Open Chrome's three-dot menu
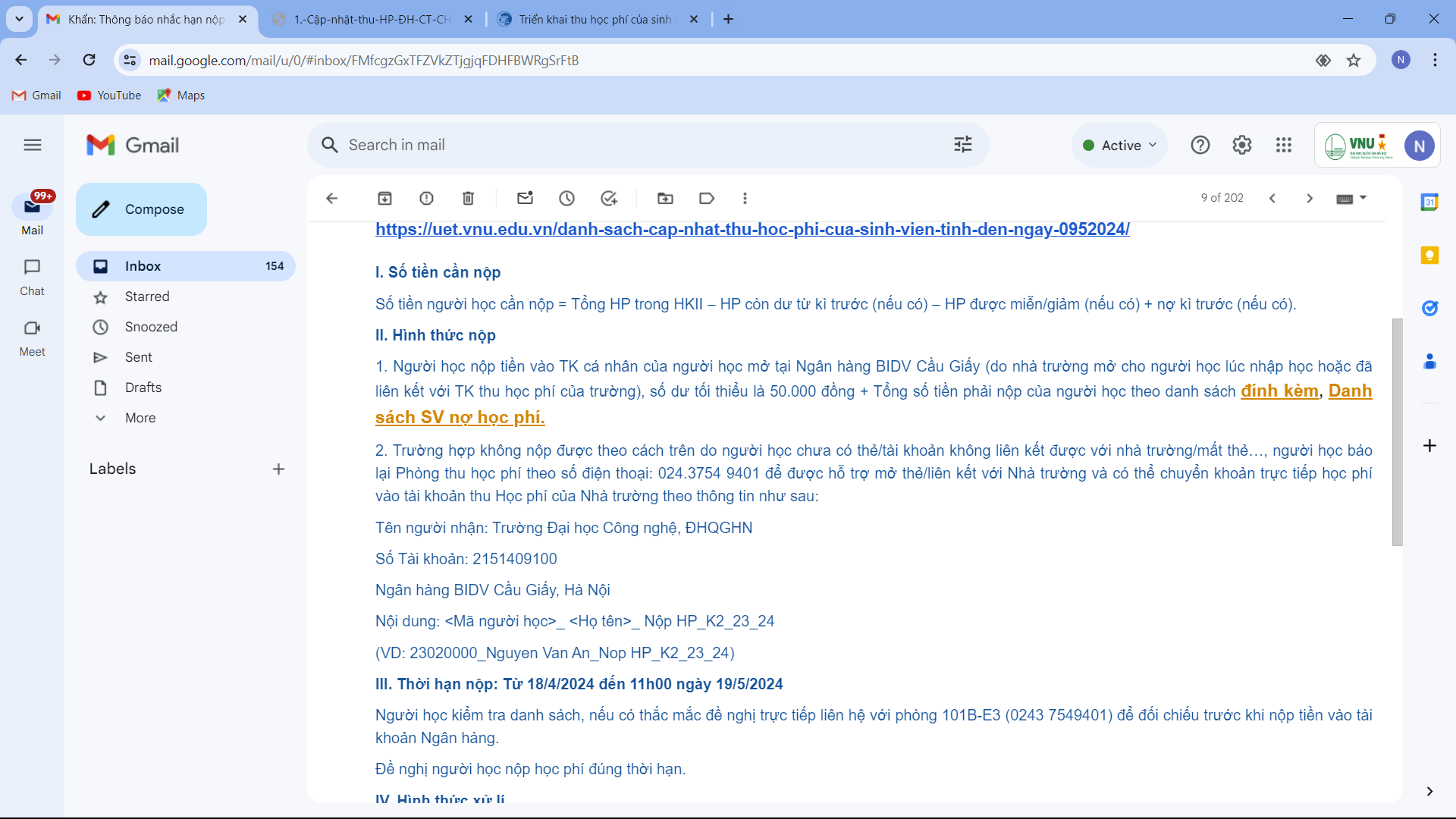 click(1435, 60)
